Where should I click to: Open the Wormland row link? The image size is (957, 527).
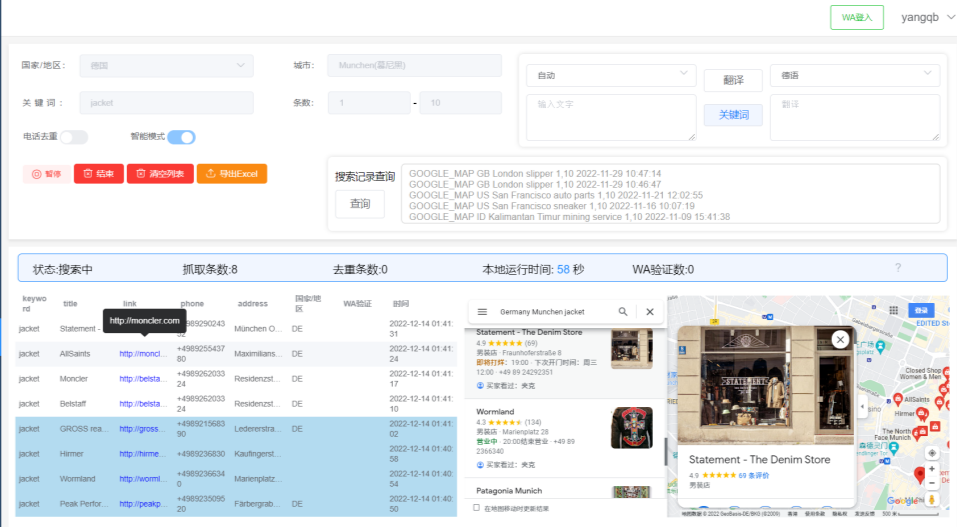click(x=141, y=479)
